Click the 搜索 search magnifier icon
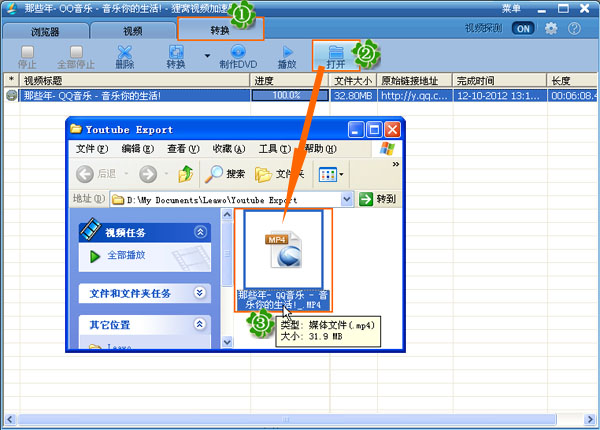This screenshot has height=430, width=600. (214, 174)
